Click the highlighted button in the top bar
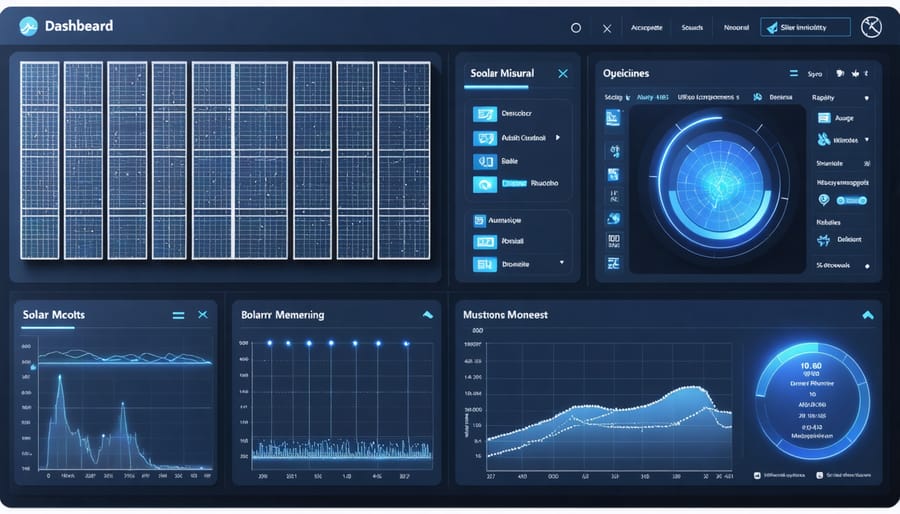900x514 pixels. tap(805, 27)
